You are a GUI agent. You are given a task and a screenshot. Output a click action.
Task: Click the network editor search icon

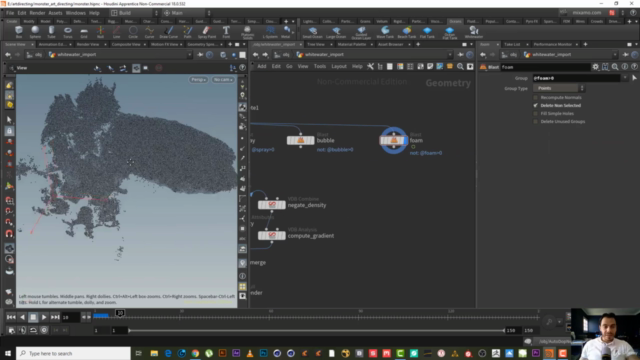(460, 67)
